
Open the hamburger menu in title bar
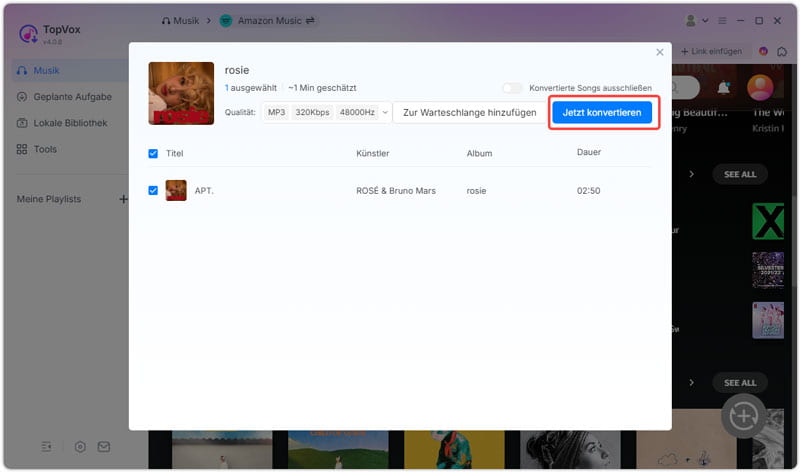point(722,21)
